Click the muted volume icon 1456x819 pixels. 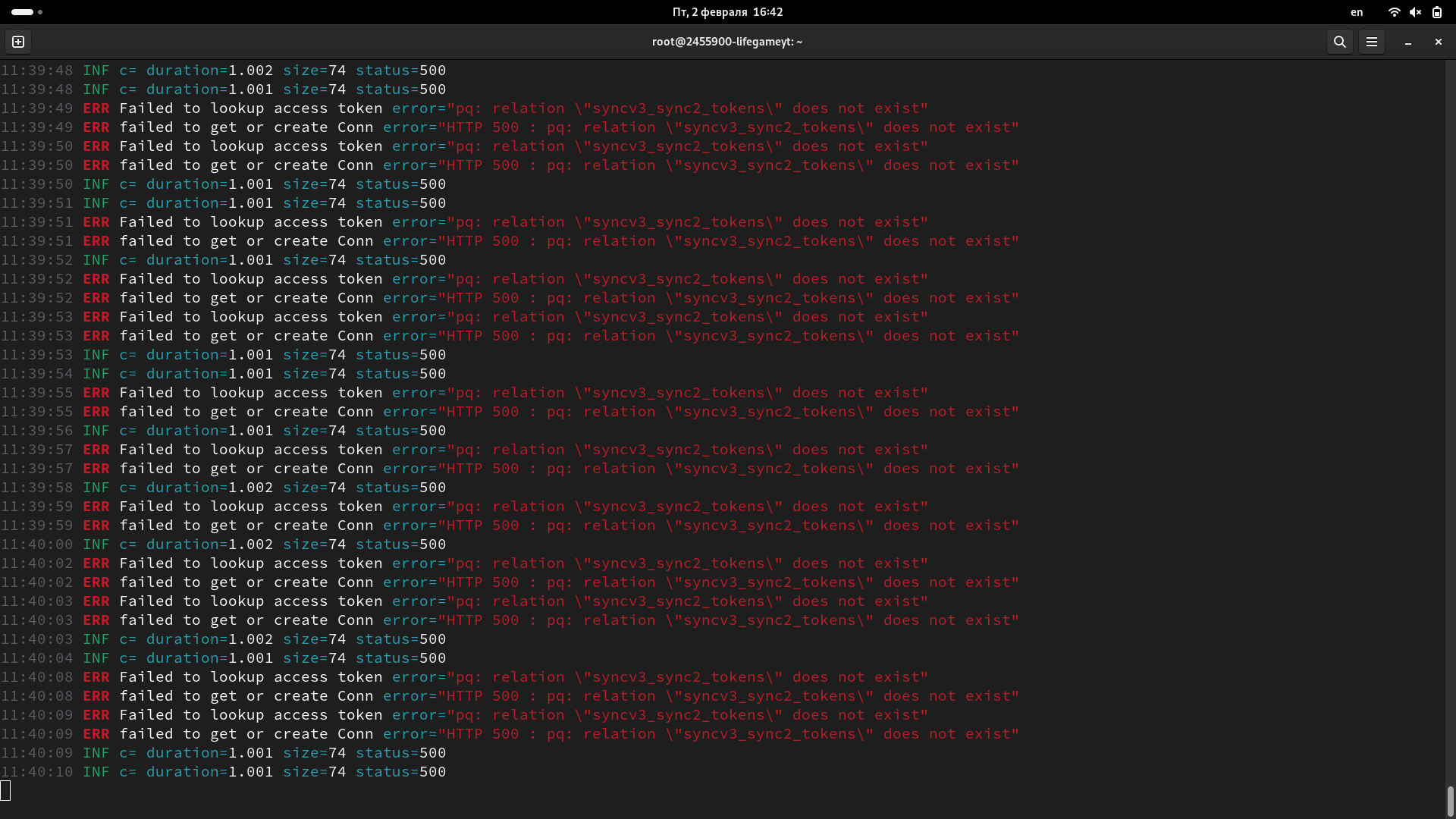coord(1415,12)
